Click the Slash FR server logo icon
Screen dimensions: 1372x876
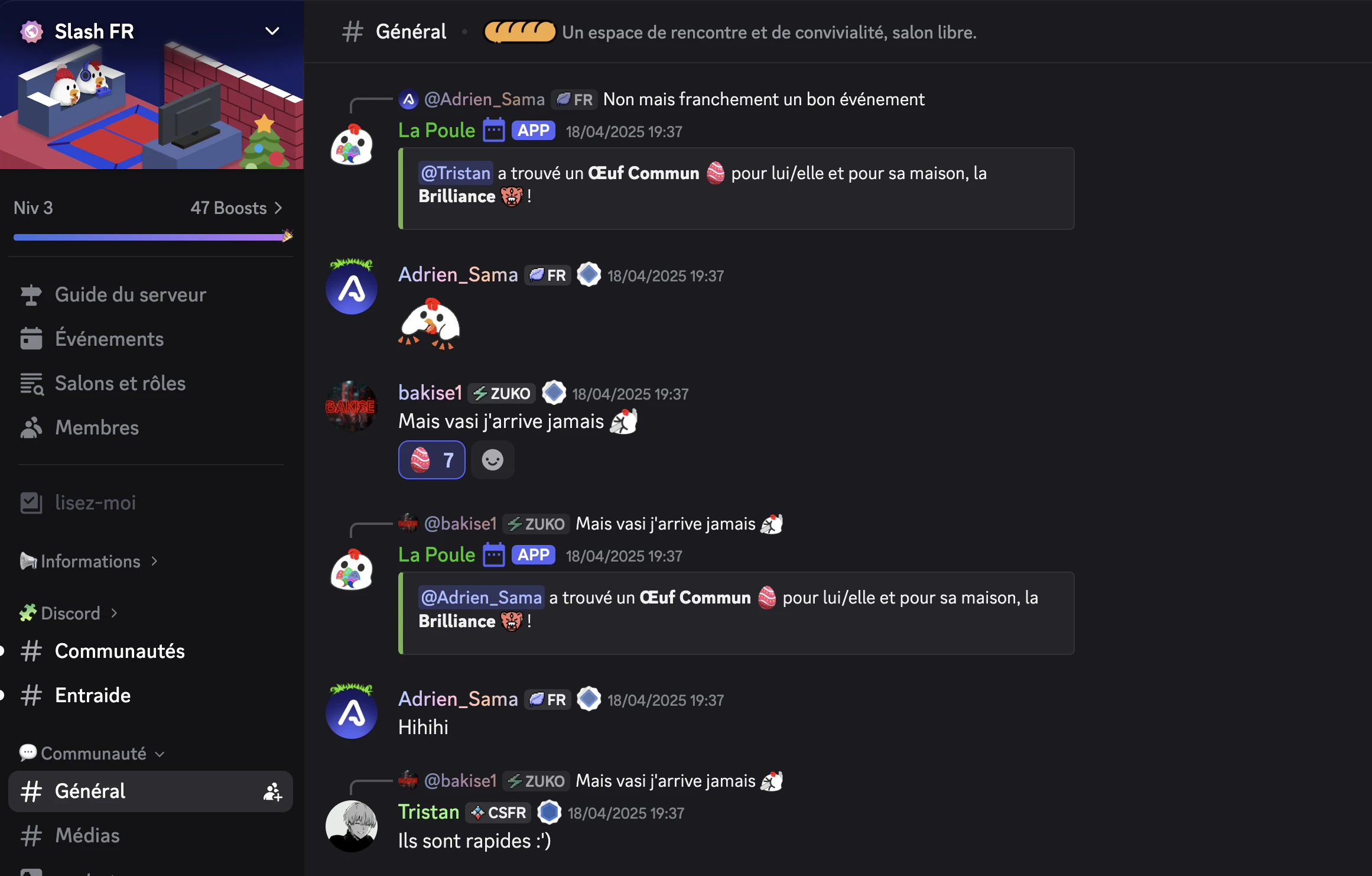(x=32, y=31)
